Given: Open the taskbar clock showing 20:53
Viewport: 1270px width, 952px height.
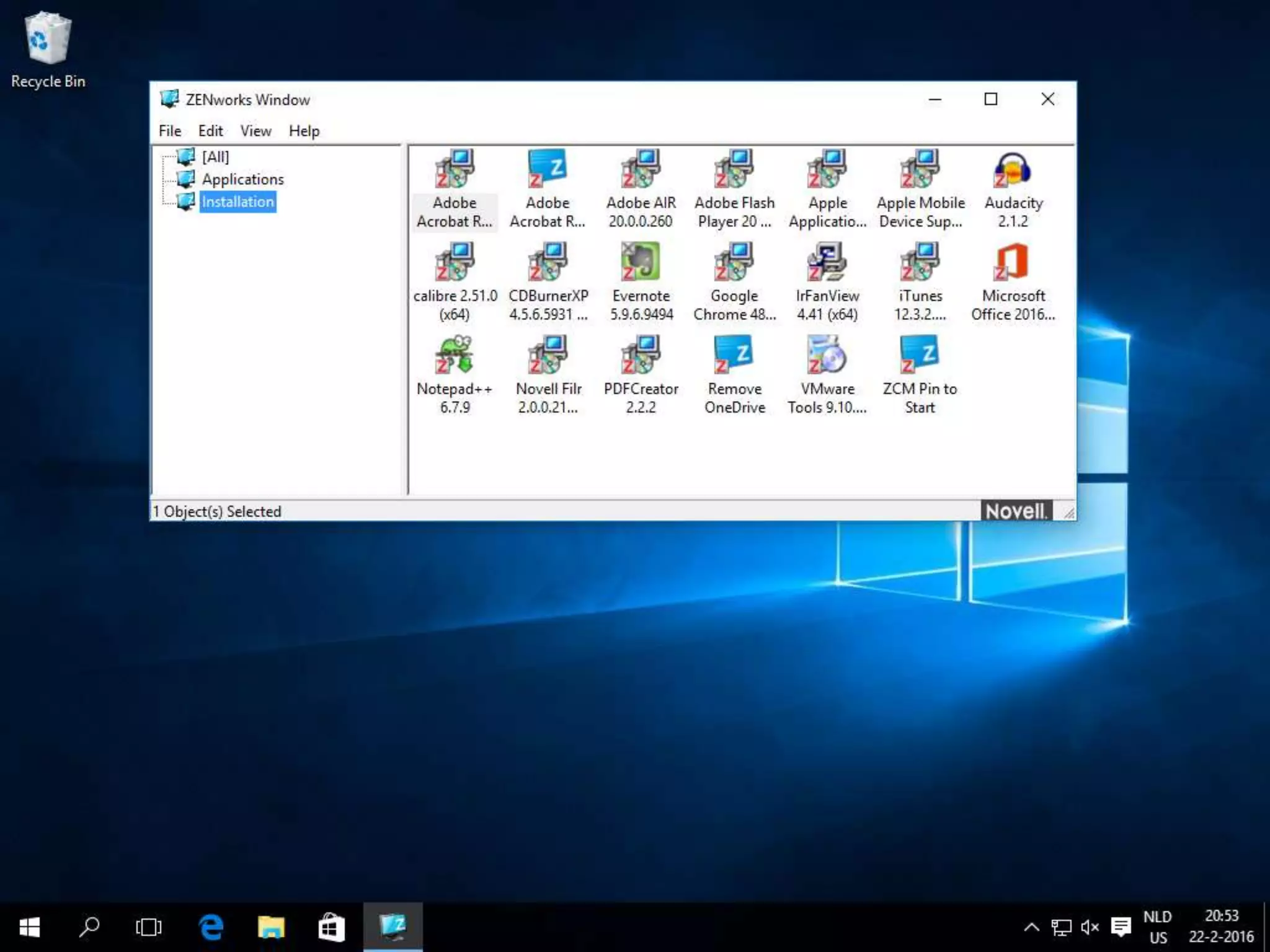Looking at the screenshot, I should (x=1221, y=926).
